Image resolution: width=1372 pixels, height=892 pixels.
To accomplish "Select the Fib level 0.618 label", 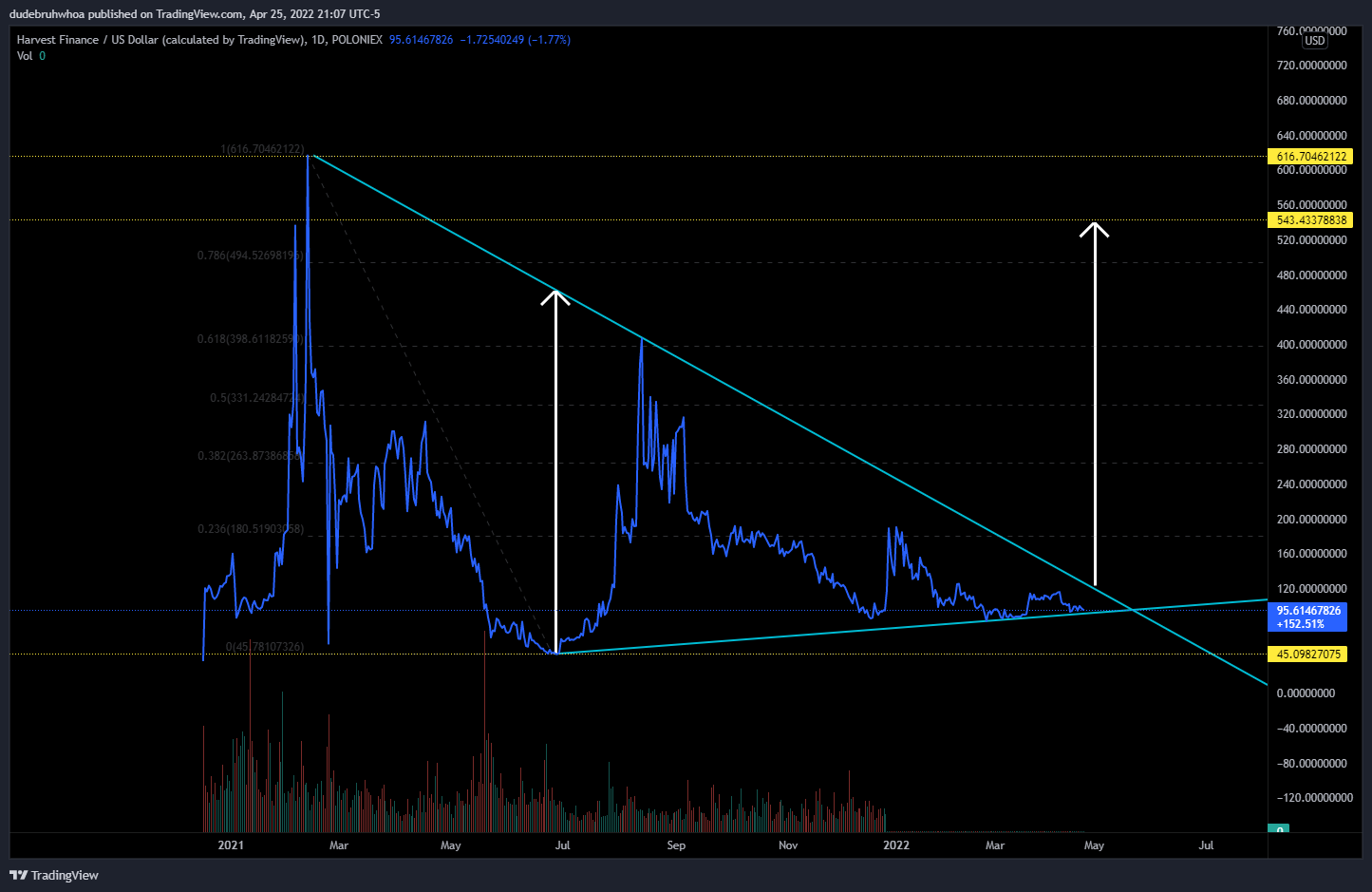I will pyautogui.click(x=251, y=339).
